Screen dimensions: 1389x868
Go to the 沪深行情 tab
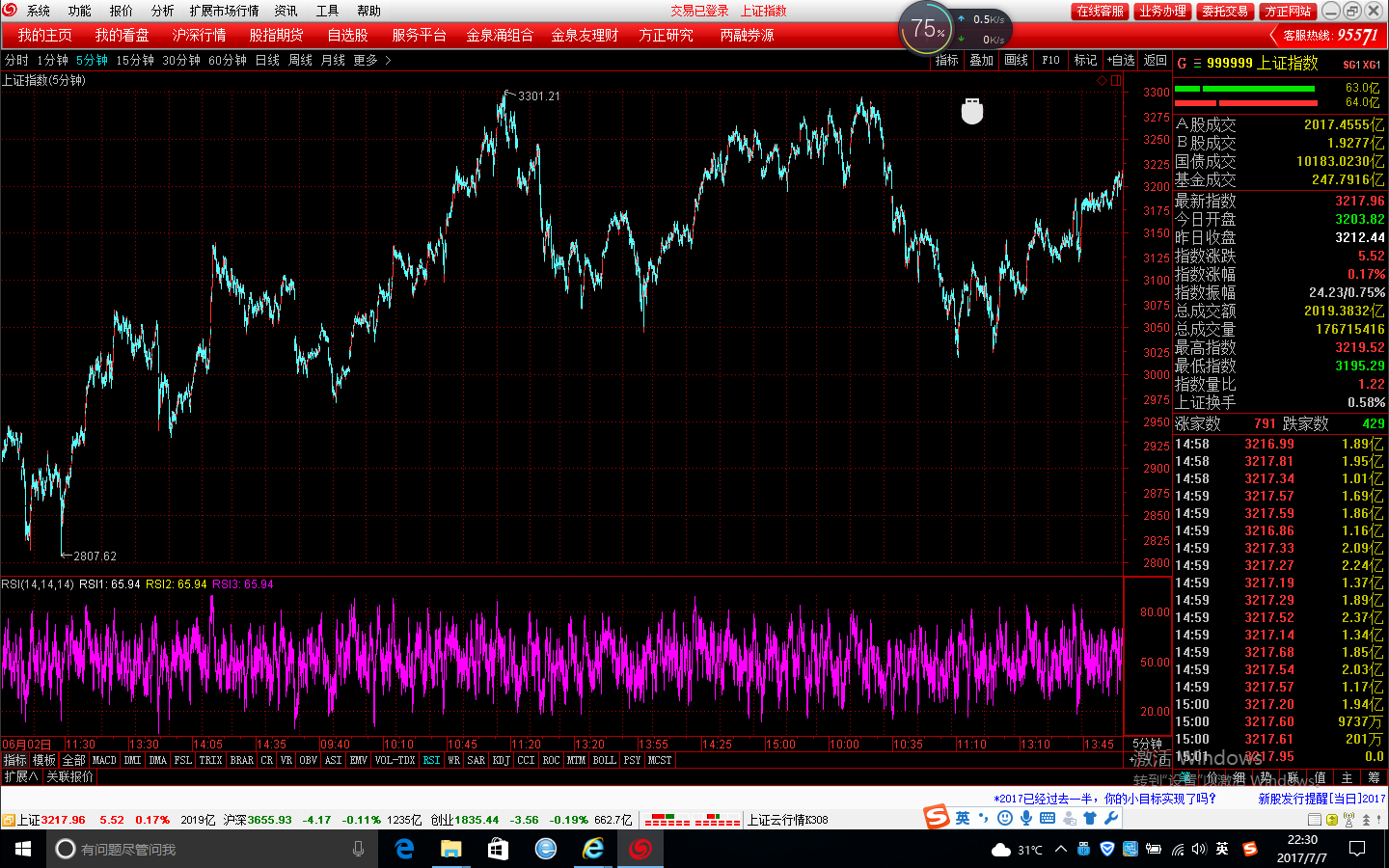(x=200, y=35)
